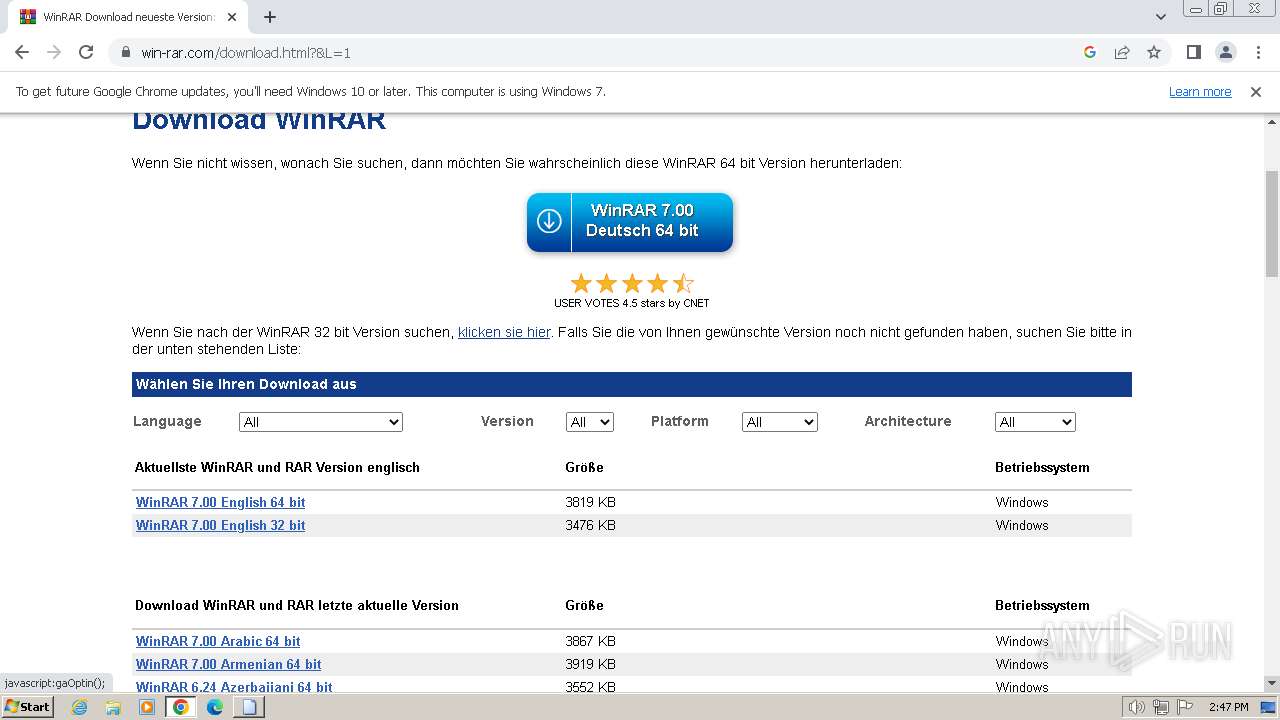The image size is (1280, 720).
Task: Close the WinRAR Download tab
Action: [232, 17]
